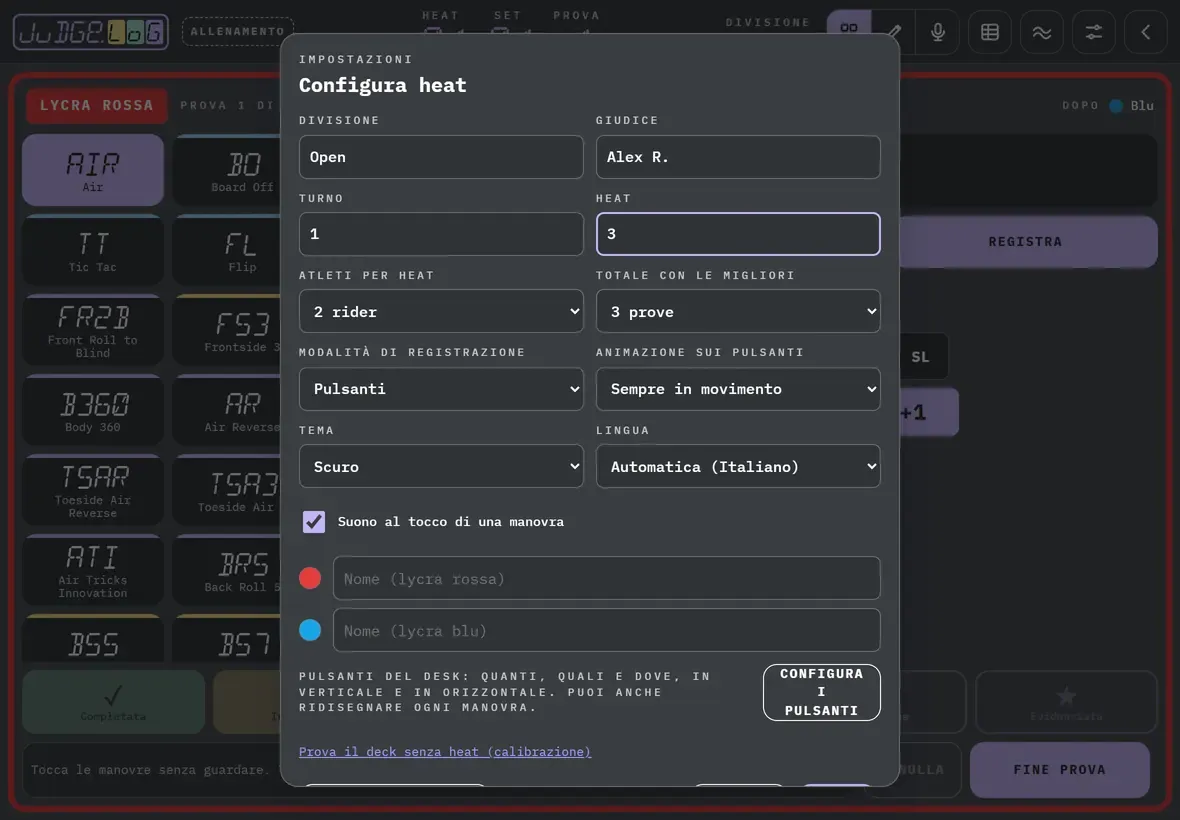
Task: Click the +1 button behind the dialog
Action: click(x=927, y=412)
